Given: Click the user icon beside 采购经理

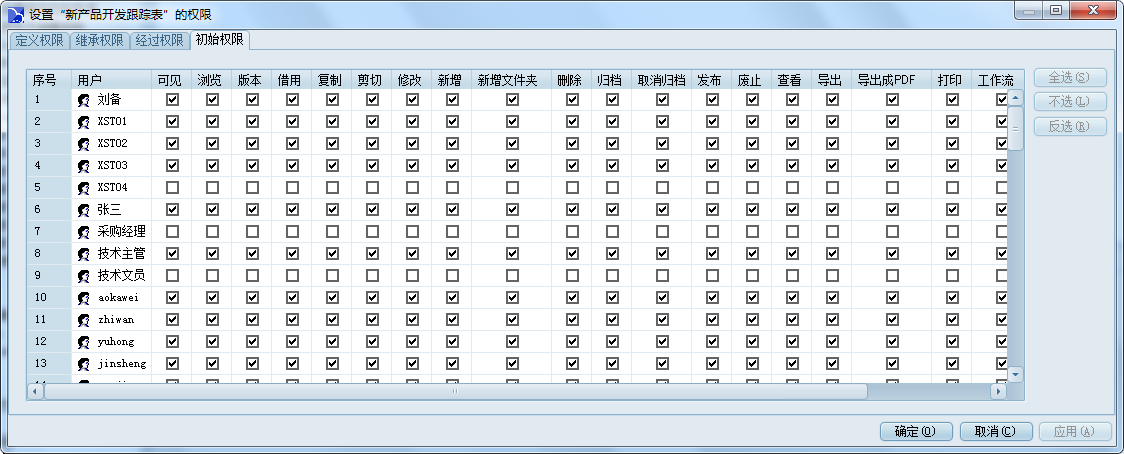Looking at the screenshot, I should coord(84,232).
